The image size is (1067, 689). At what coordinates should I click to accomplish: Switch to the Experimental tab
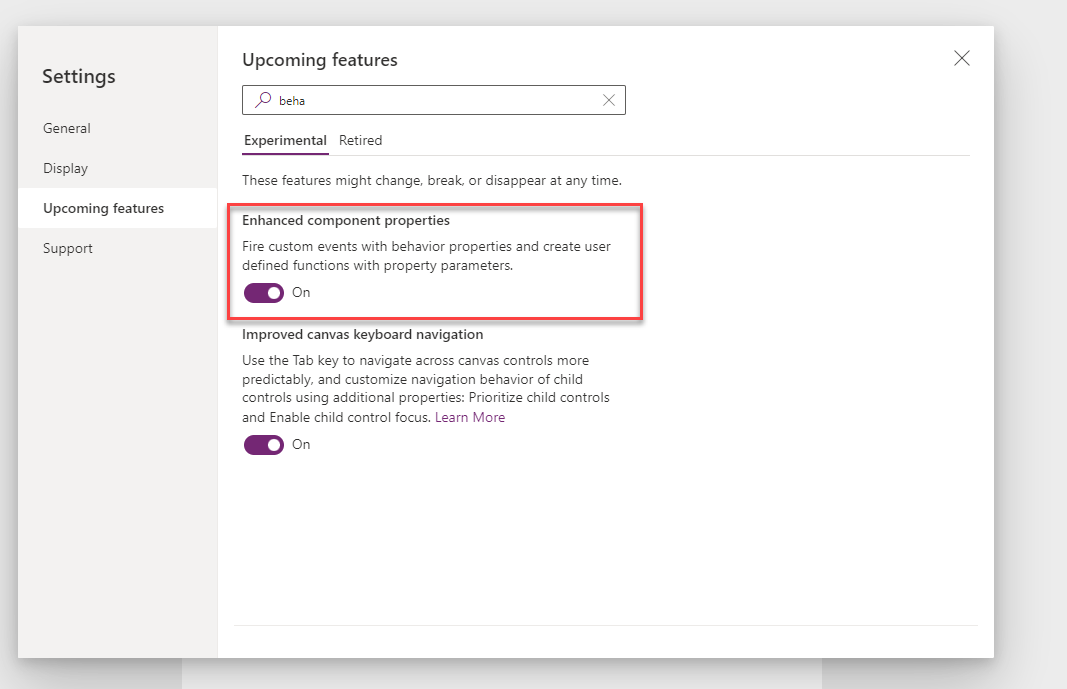285,140
